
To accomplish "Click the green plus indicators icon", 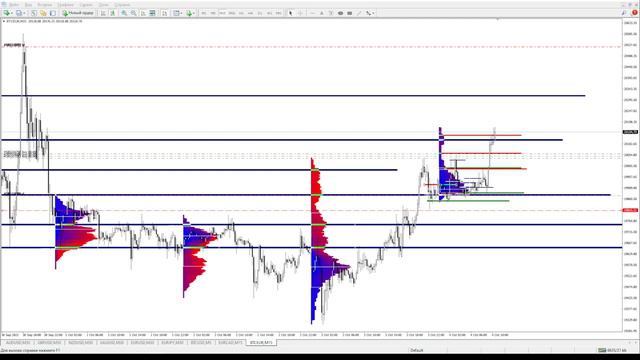I will [x=189, y=13].
